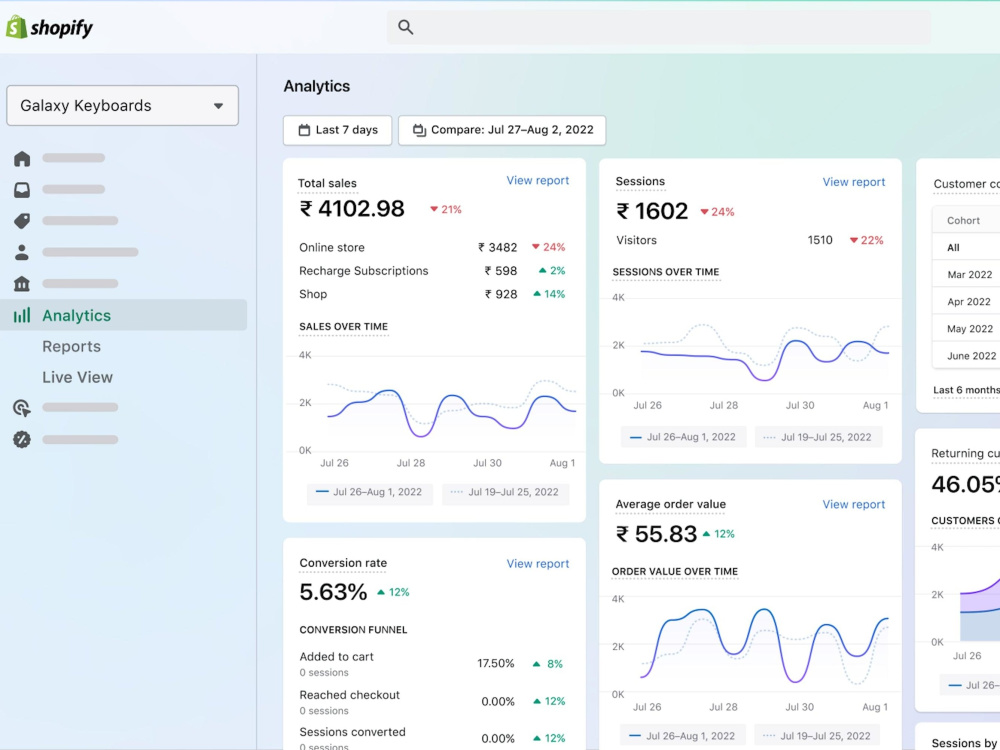Viewport: 1000px width, 750px height.
Task: Click Jul 26–Aug 1, 2022 legend in Average order value
Action: [683, 736]
